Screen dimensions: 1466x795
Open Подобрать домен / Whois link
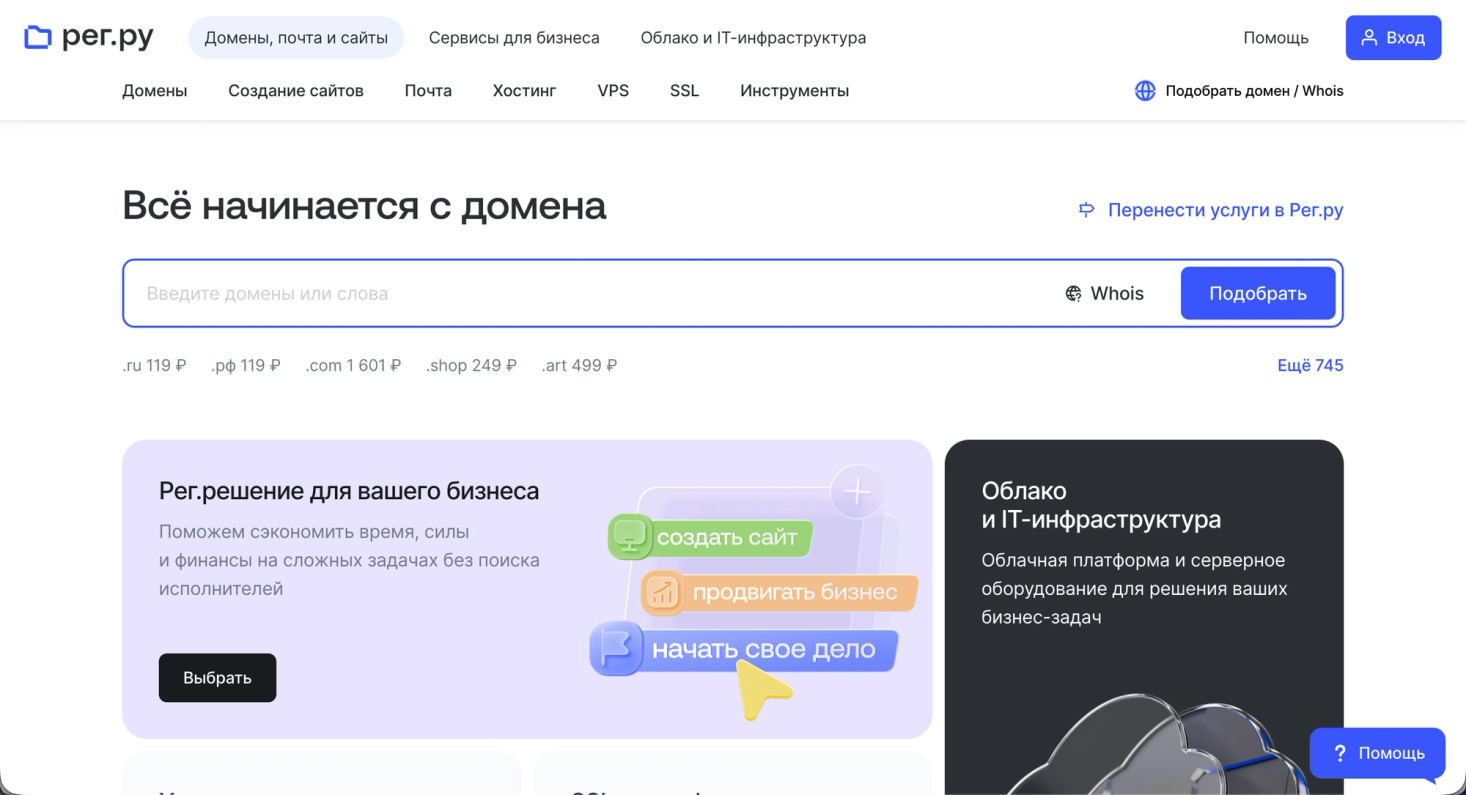[1239, 91]
